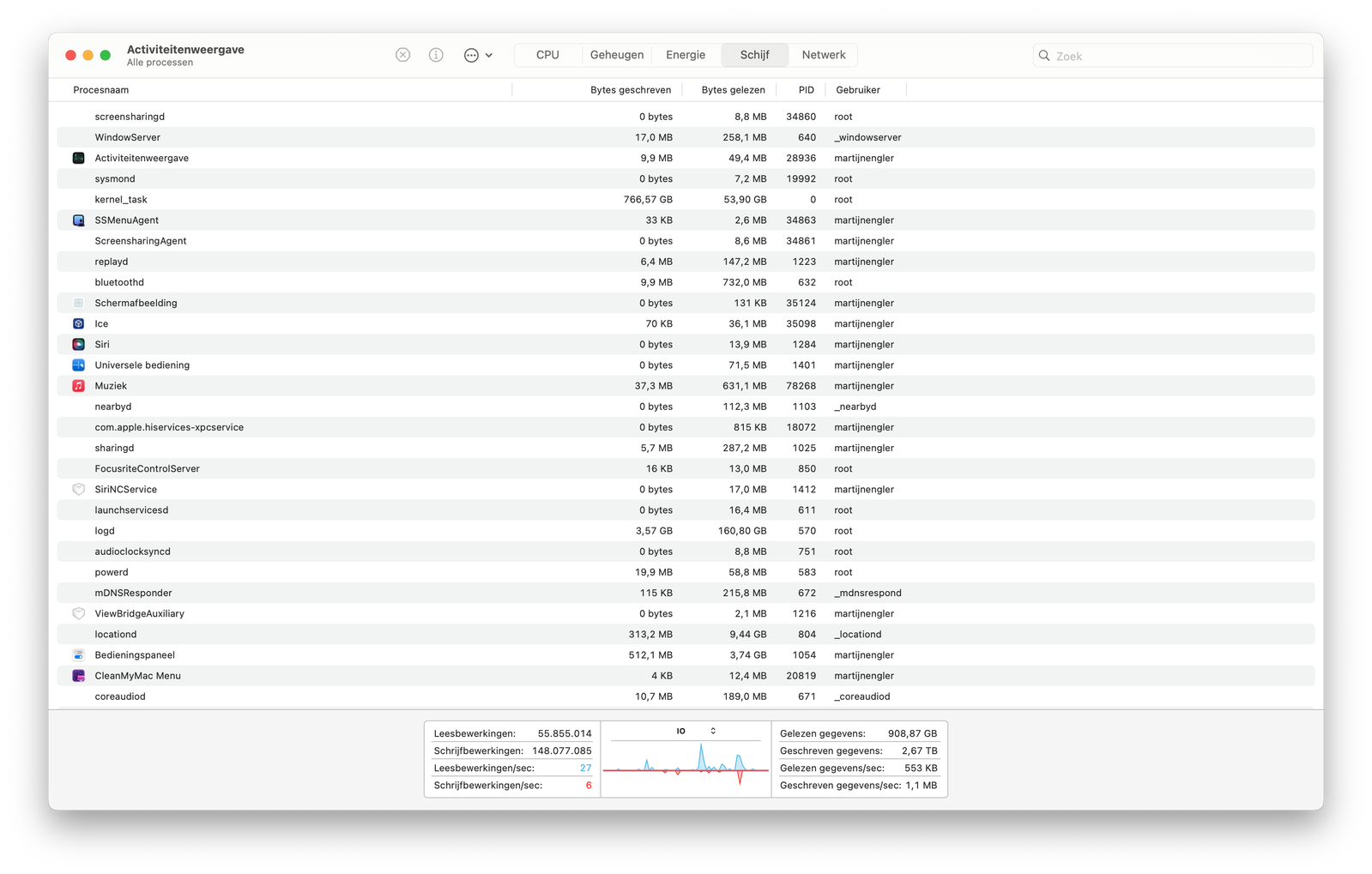1372x874 pixels.
Task: Click the Muziek app icon
Action: click(79, 386)
